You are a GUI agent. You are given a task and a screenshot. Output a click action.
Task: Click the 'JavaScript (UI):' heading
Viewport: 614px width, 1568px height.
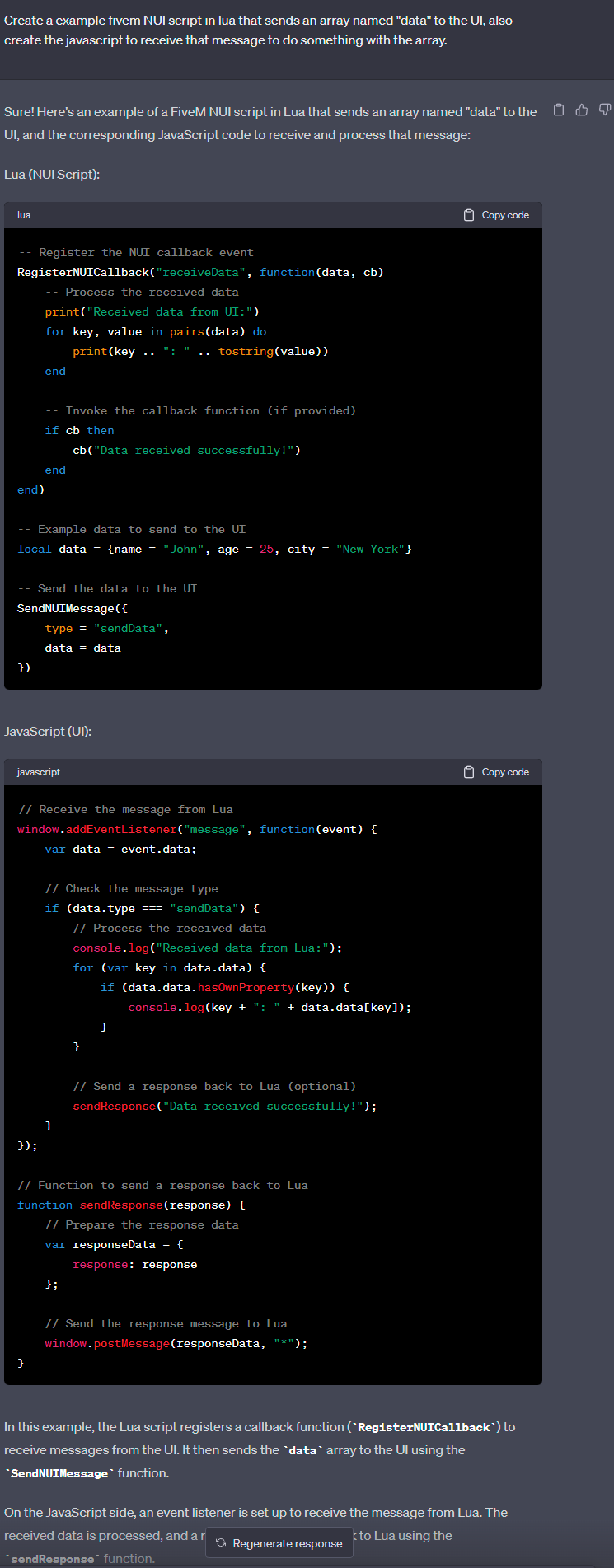coord(48,731)
